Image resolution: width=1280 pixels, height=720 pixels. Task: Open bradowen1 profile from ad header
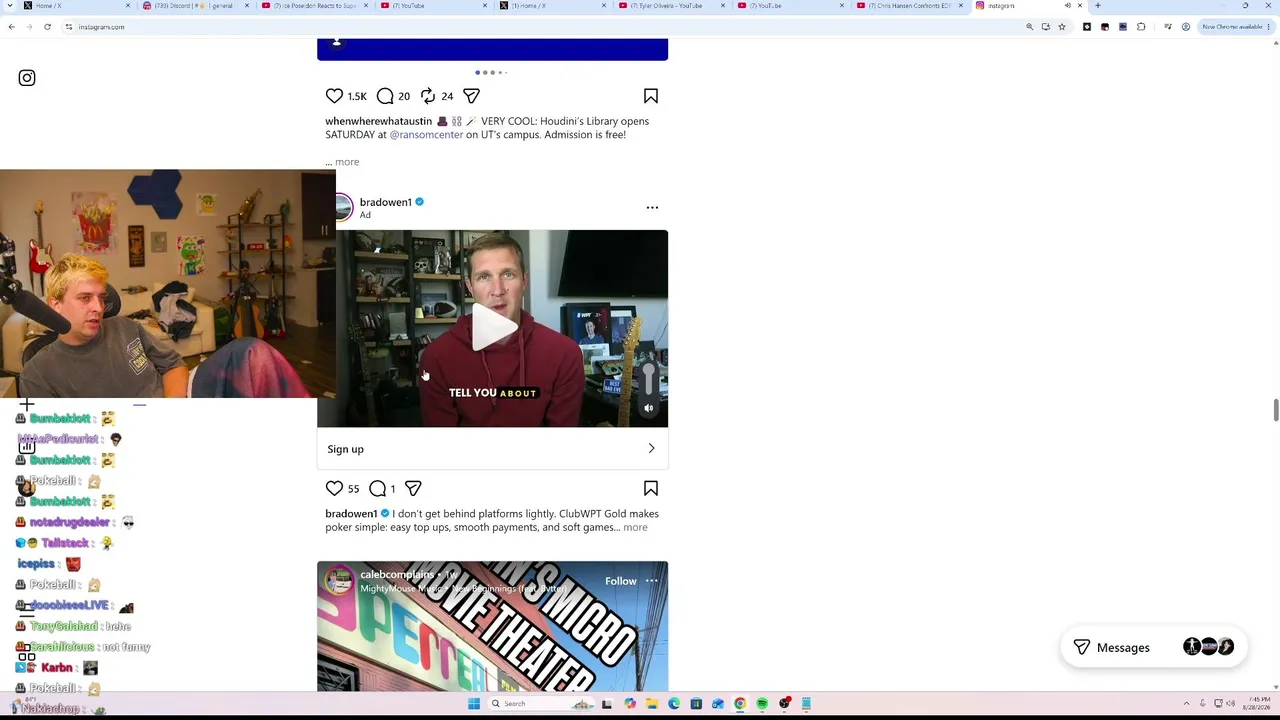point(385,202)
